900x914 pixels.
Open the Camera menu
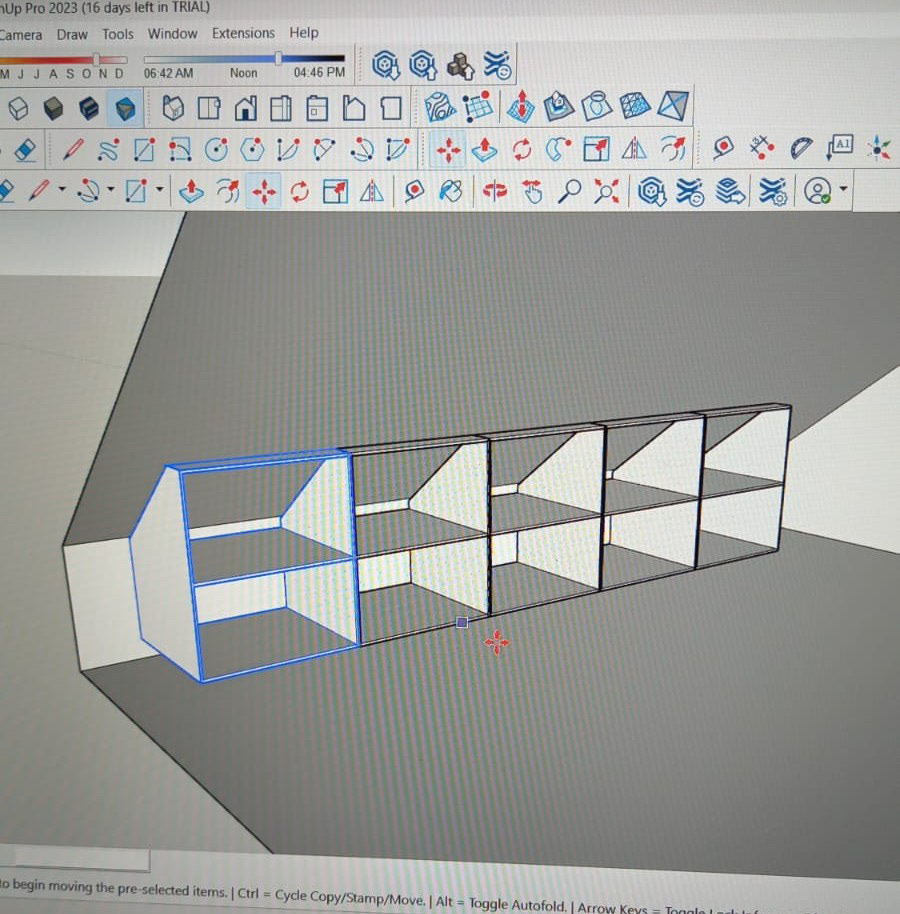21,35
